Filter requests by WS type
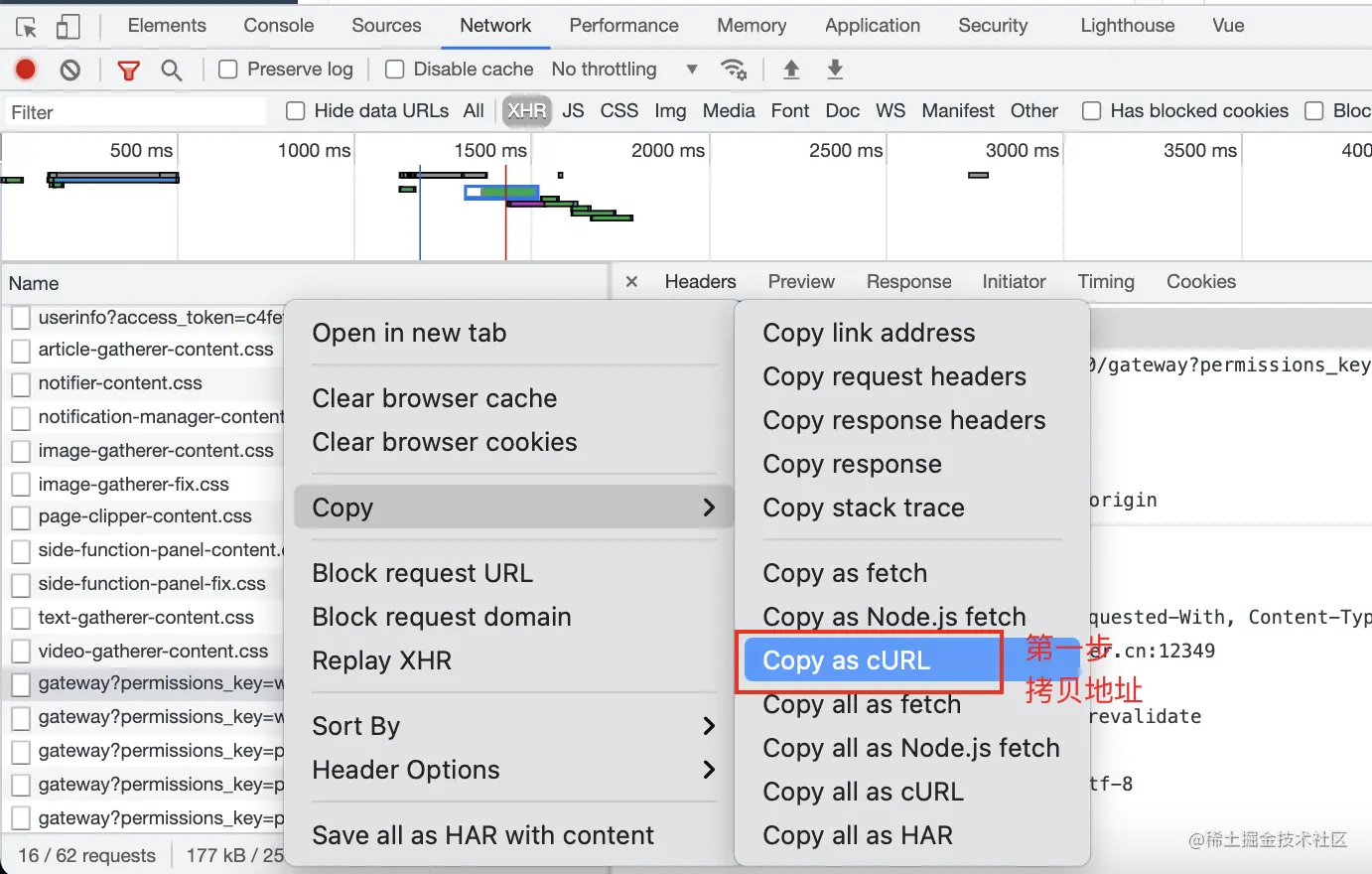This screenshot has height=874, width=1372. 891,111
